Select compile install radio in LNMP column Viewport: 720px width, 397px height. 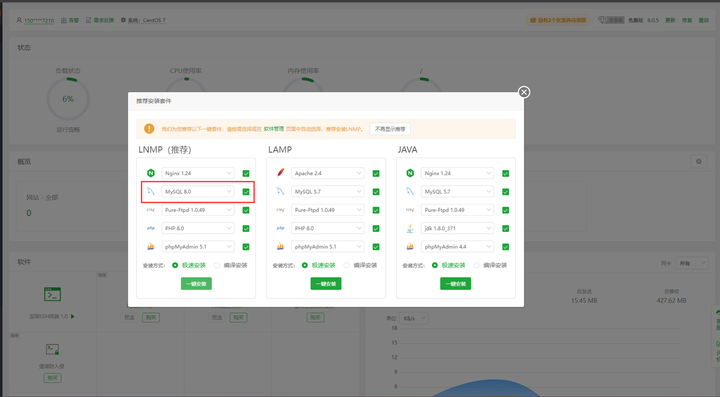click(217, 265)
